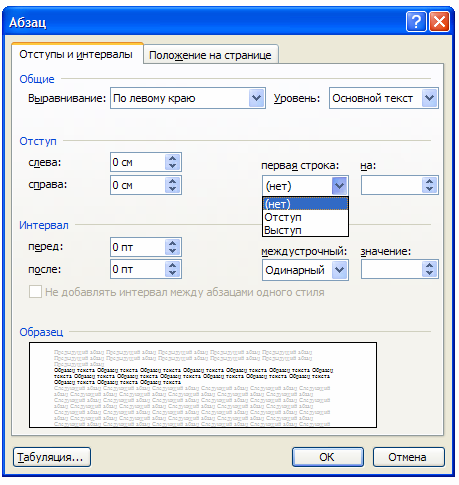Decrease the значение spacing value
This screenshot has width=459, height=485.
[429, 273]
